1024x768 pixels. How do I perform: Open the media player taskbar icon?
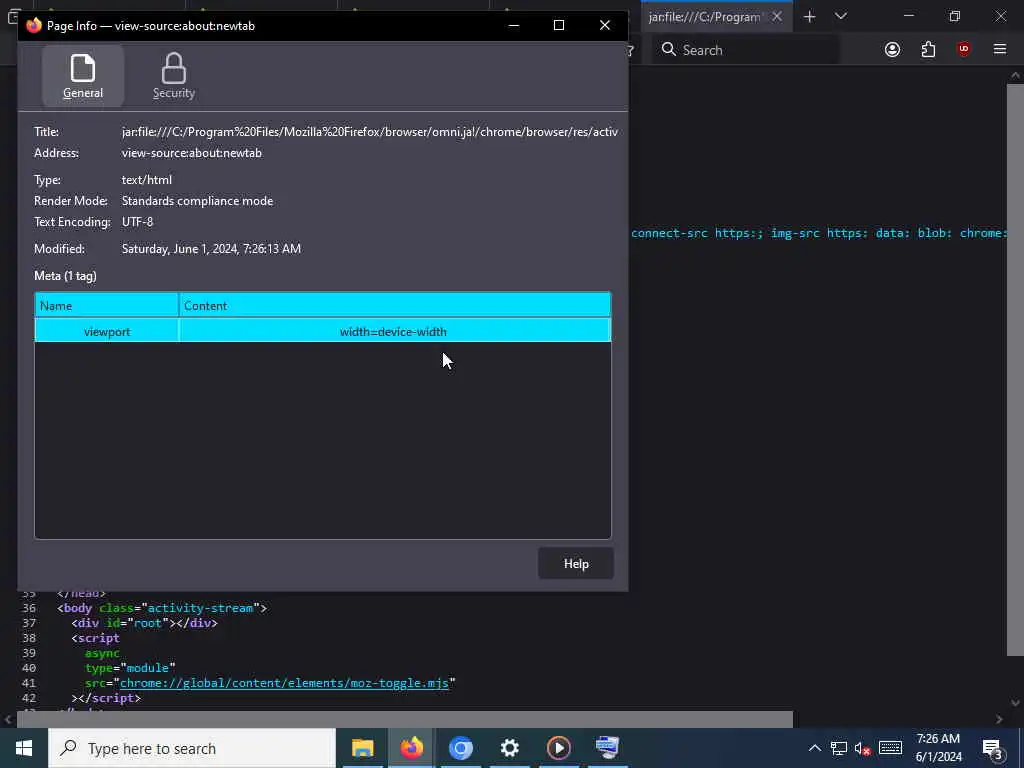[558, 748]
